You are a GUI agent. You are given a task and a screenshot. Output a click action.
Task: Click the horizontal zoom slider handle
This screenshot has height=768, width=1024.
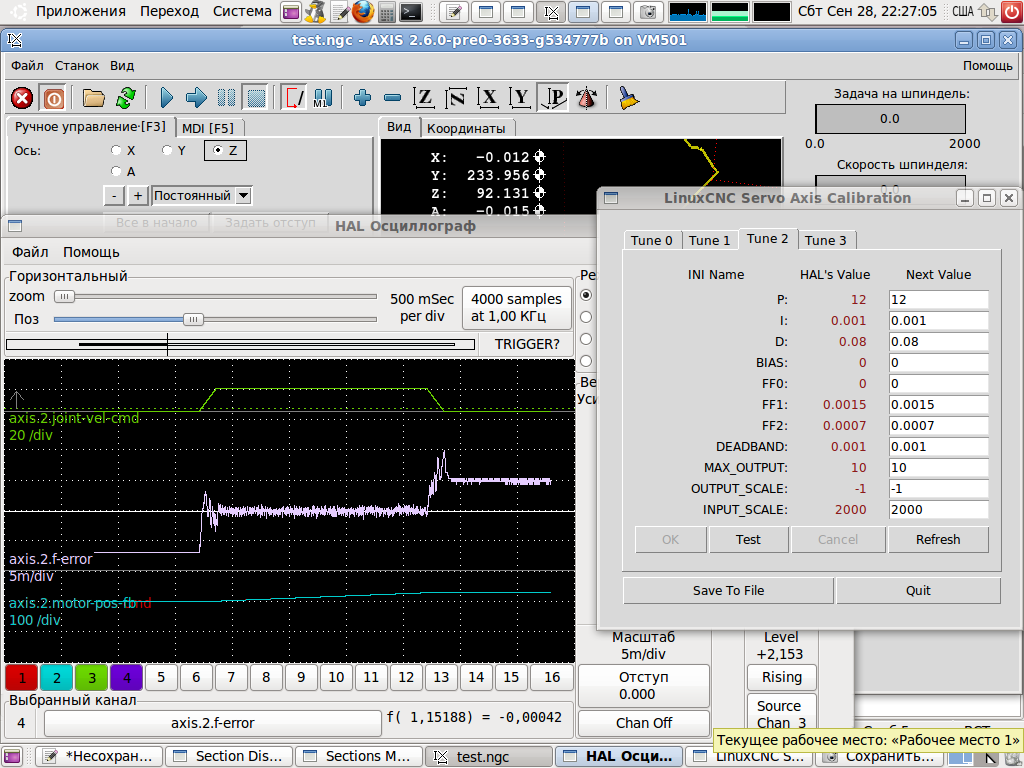click(x=64, y=296)
